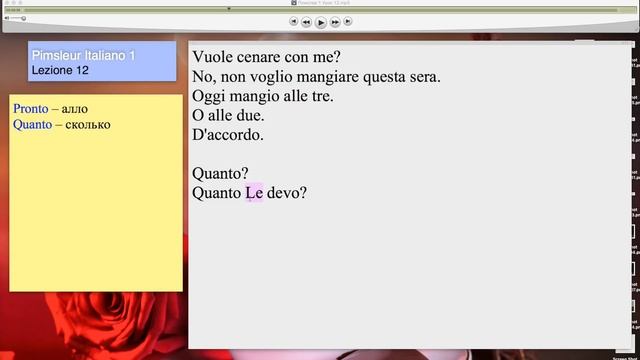Screen dimensions: 640x360
Task: Click the translation 'алло' in the note
Action: tap(75, 109)
